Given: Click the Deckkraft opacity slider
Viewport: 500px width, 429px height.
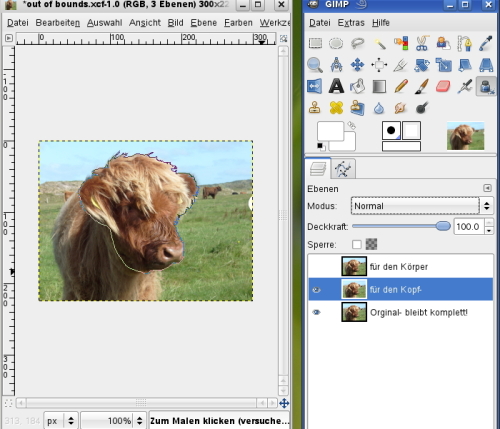Looking at the screenshot, I should pos(401,226).
